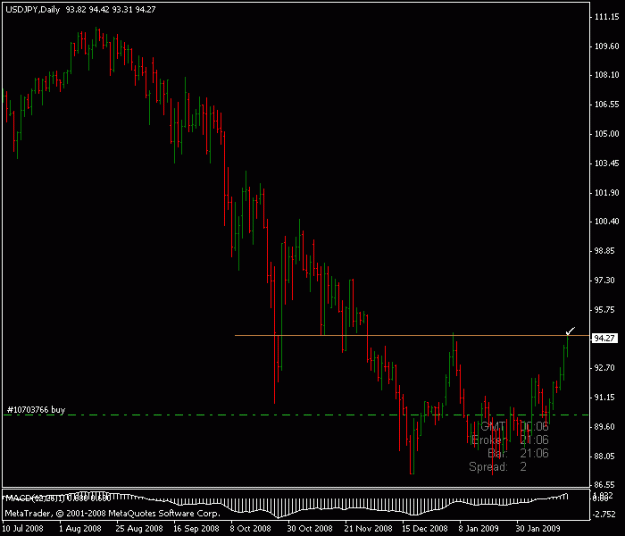Click price scale value 92.70
Viewport: 625px width, 536px height.
[605, 367]
